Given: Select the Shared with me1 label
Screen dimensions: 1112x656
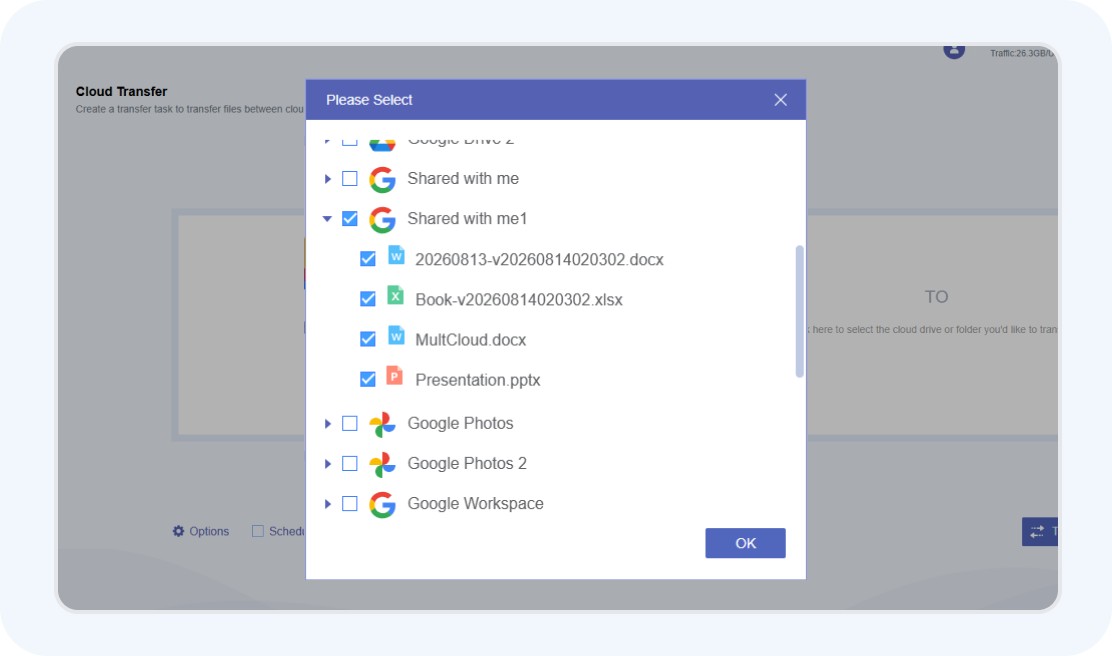Looking at the screenshot, I should coord(467,218).
